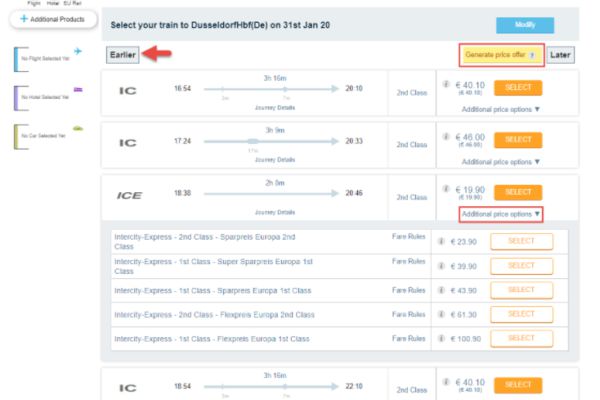Click info icon beside €23.90 fare
The image size is (600, 400).
point(442,241)
